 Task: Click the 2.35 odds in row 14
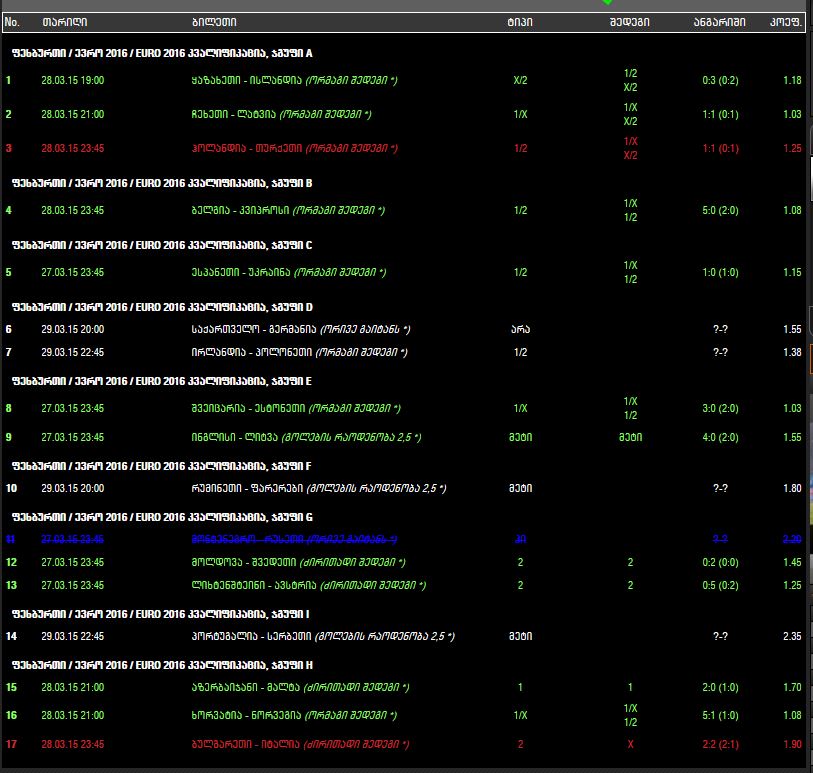[792, 635]
